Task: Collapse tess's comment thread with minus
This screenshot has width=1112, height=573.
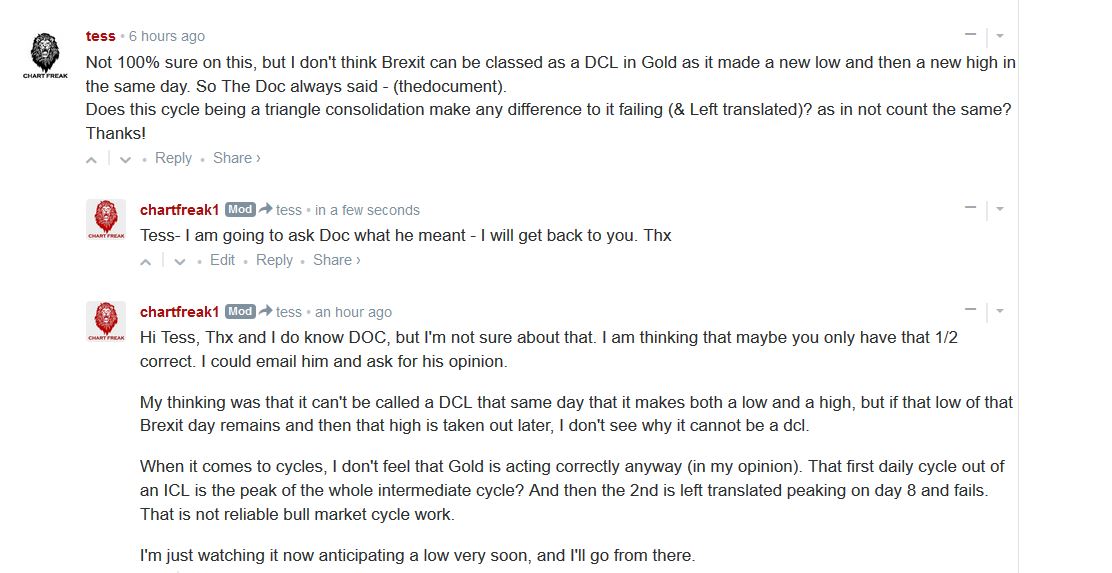Action: (970, 36)
